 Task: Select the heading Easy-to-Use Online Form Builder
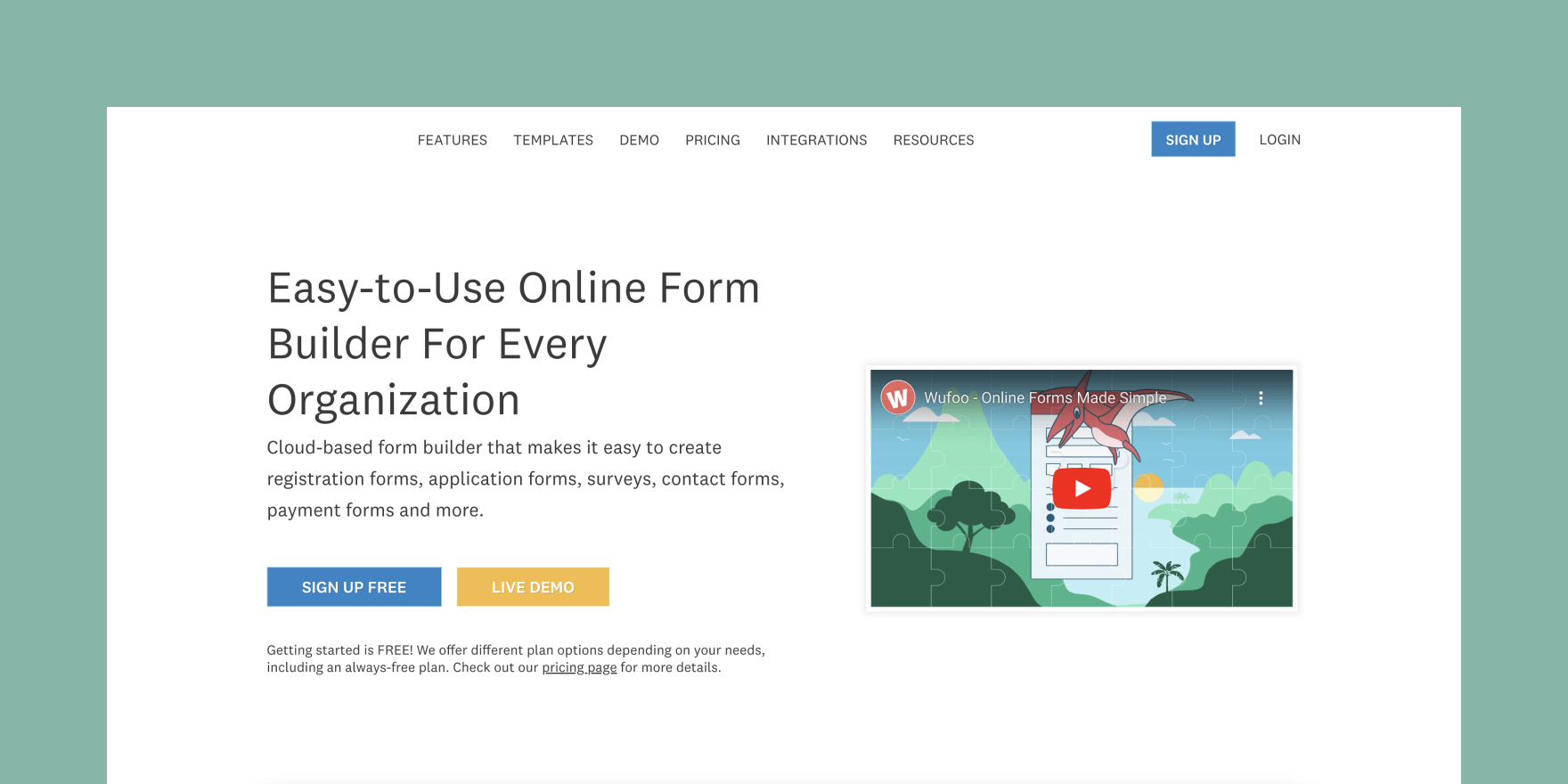(514, 344)
